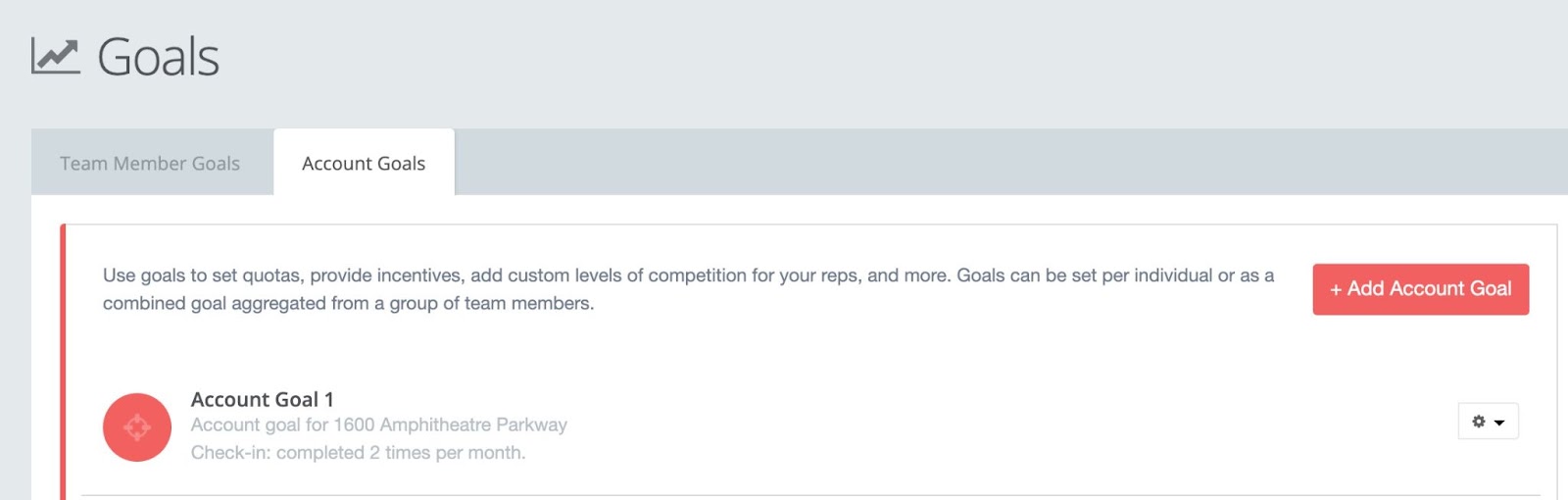Click the divider line under Account Goal 1
The height and width of the screenshot is (500, 1568).
click(x=810, y=495)
